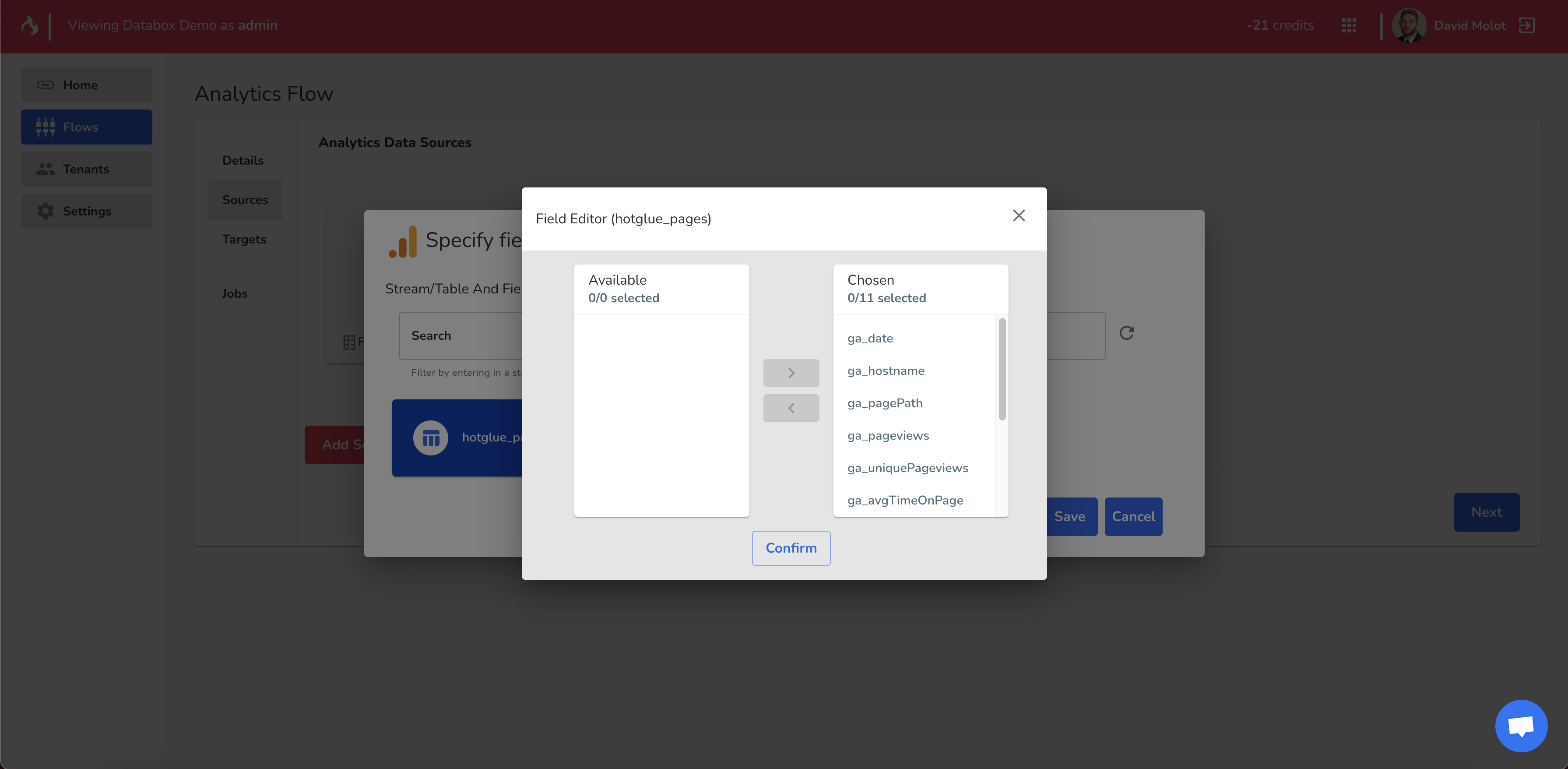This screenshot has width=1568, height=769.
Task: Switch to the Targets tab
Action: pyautogui.click(x=244, y=239)
